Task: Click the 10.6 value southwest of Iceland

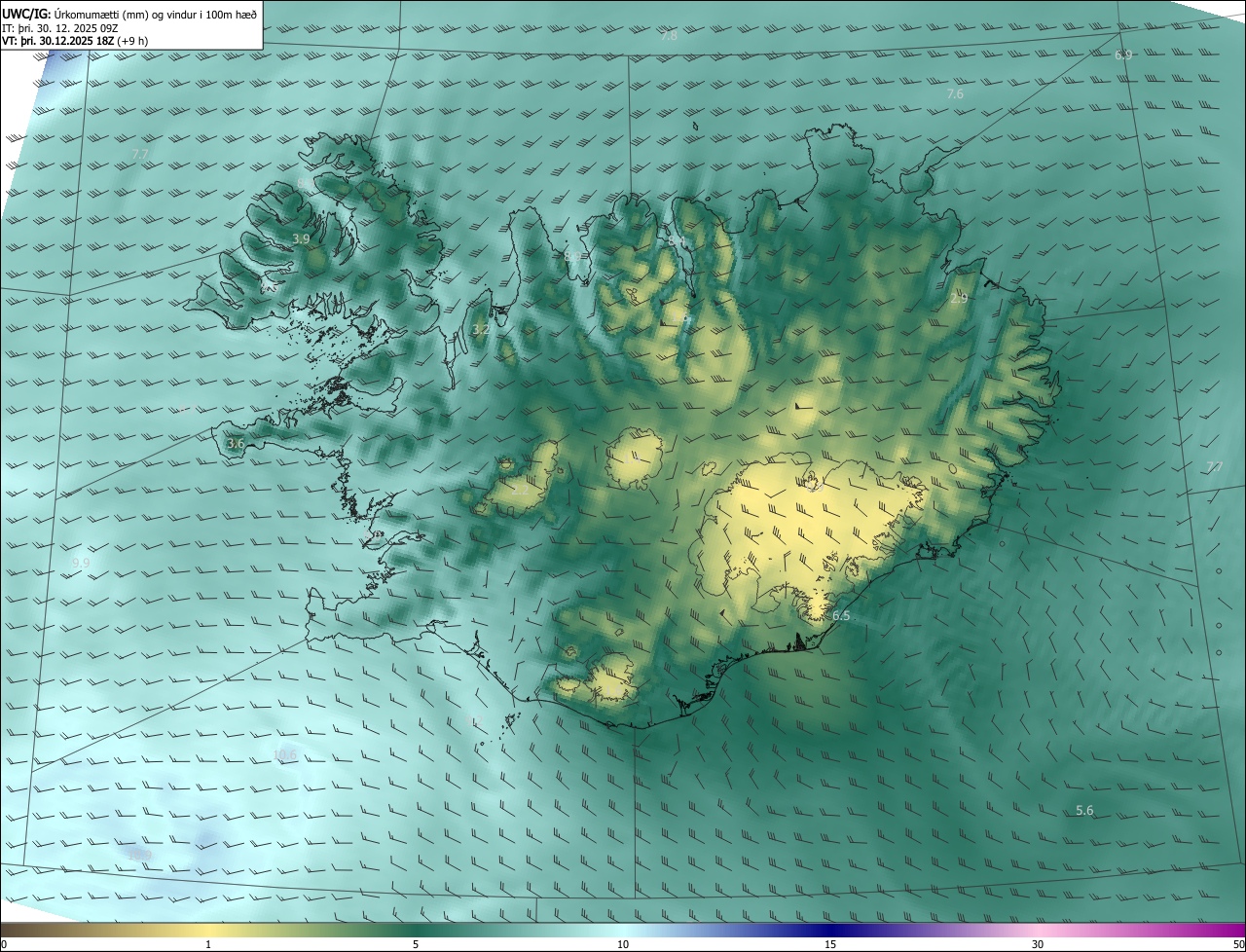Action: [x=284, y=754]
